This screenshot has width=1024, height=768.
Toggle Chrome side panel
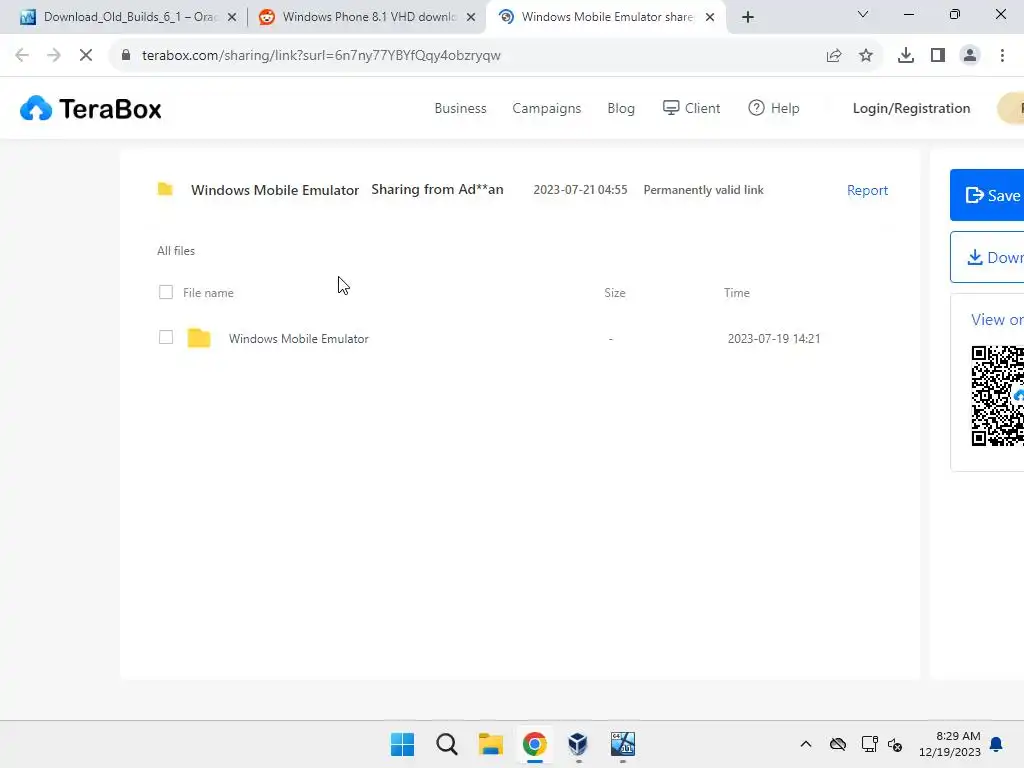click(938, 56)
